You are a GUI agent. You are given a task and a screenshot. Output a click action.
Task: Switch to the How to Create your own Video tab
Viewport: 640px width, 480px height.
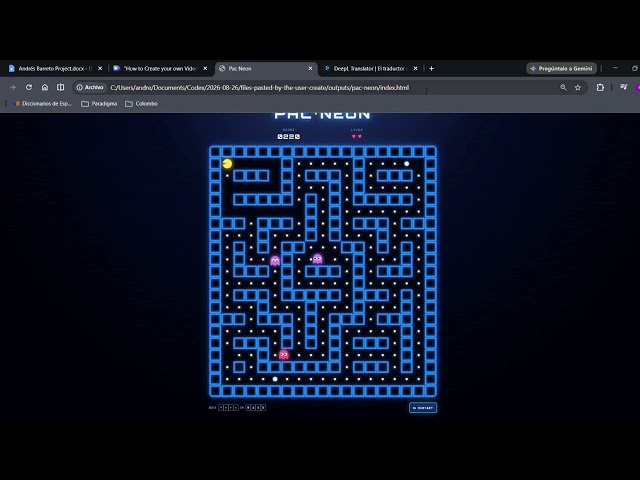coord(160,69)
